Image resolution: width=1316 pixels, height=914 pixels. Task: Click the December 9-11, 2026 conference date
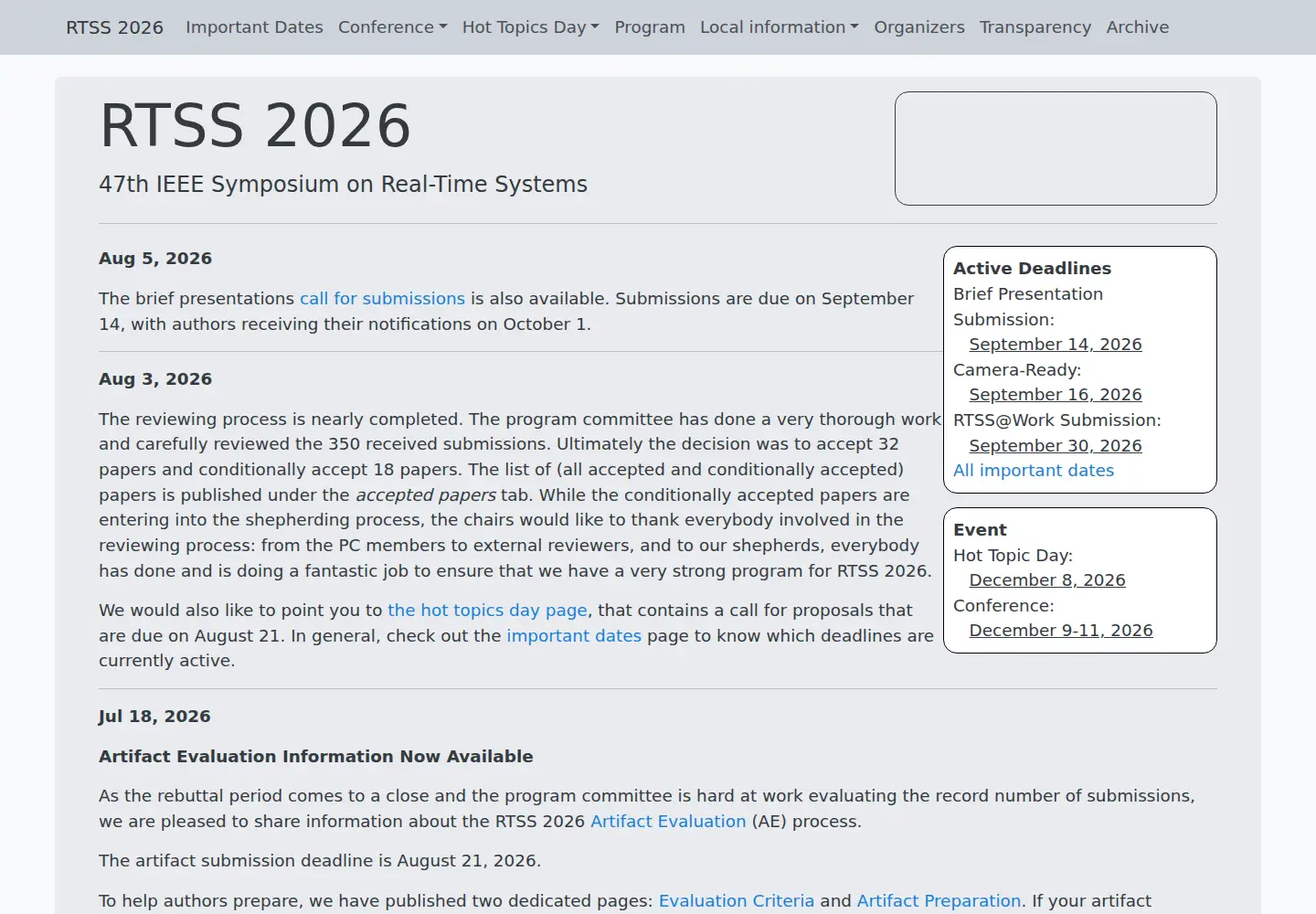click(x=1061, y=631)
